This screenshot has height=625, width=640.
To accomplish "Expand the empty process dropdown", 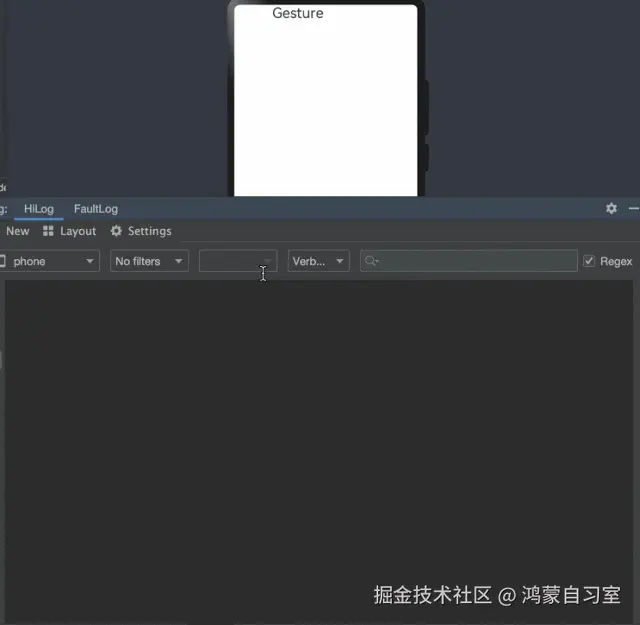I will [x=238, y=261].
